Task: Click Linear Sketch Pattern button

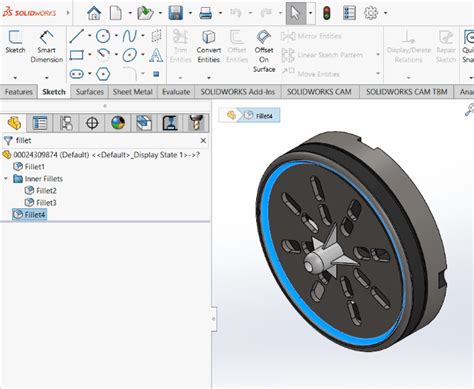Action: coord(322,55)
